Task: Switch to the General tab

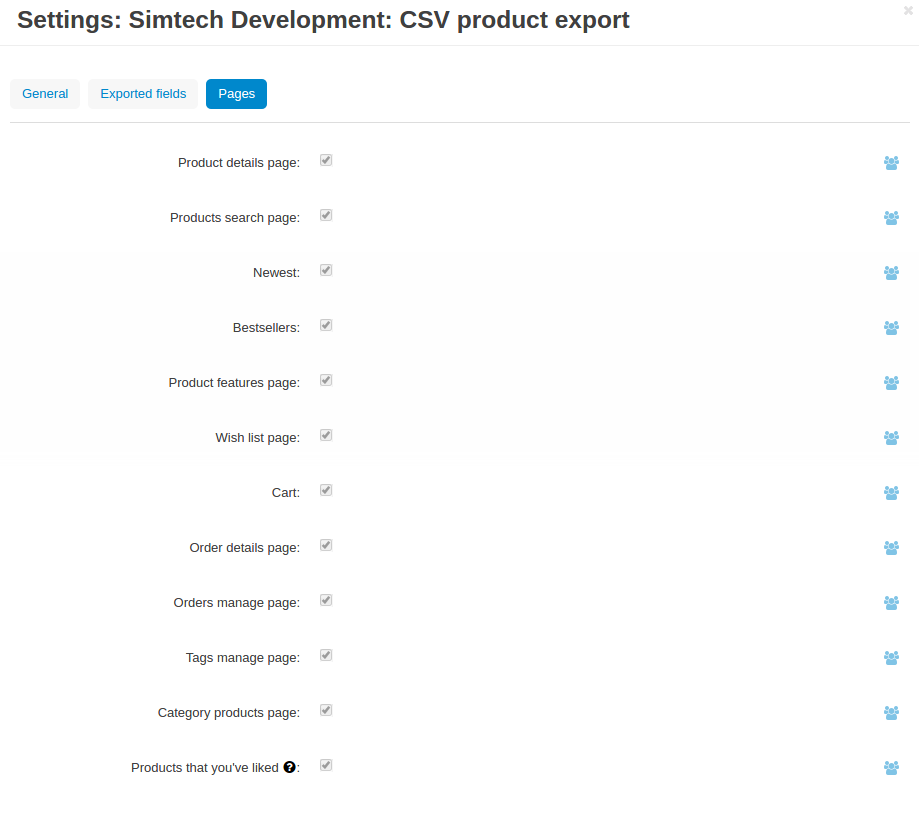Action: 45,94
